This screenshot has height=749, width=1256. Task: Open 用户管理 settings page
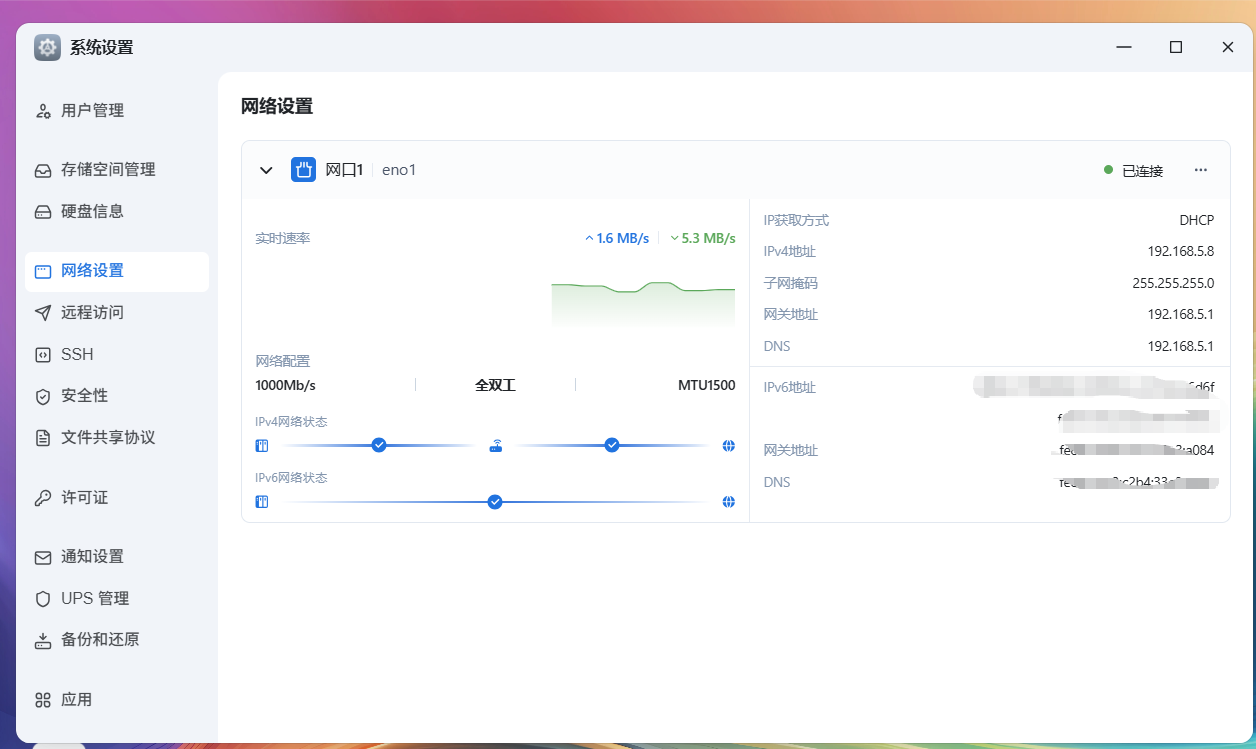(117, 111)
